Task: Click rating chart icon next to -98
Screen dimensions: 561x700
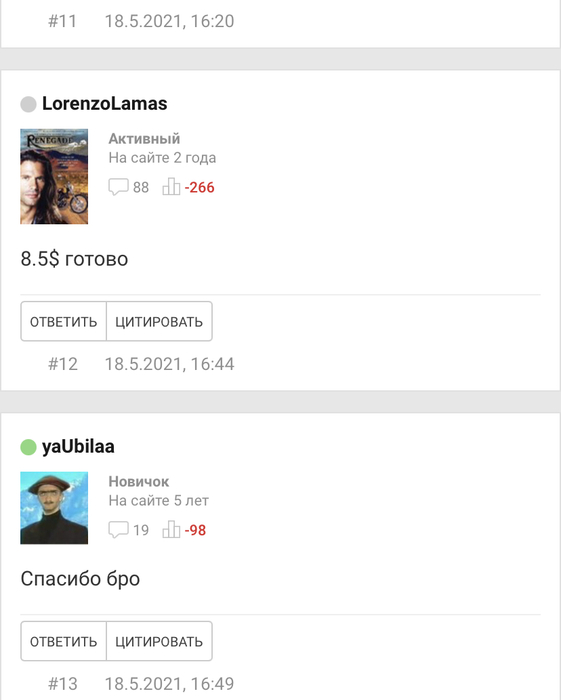Action: click(x=171, y=529)
